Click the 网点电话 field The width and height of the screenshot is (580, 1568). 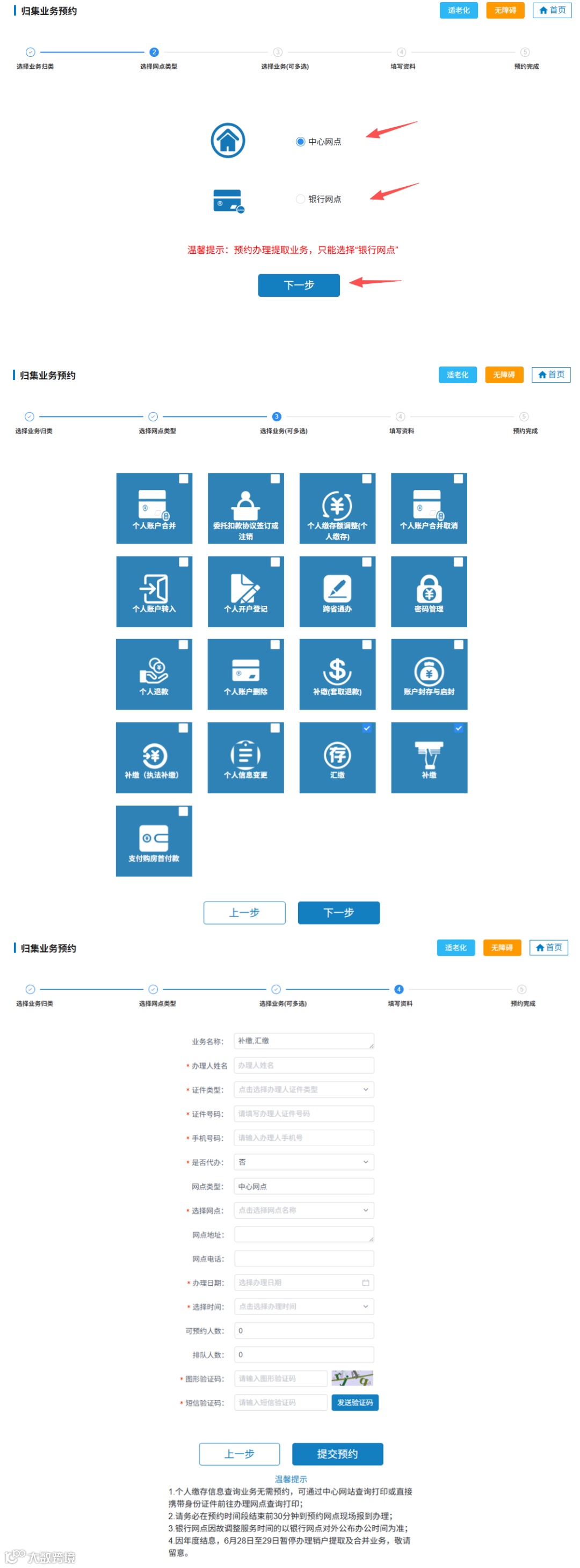(x=304, y=1258)
